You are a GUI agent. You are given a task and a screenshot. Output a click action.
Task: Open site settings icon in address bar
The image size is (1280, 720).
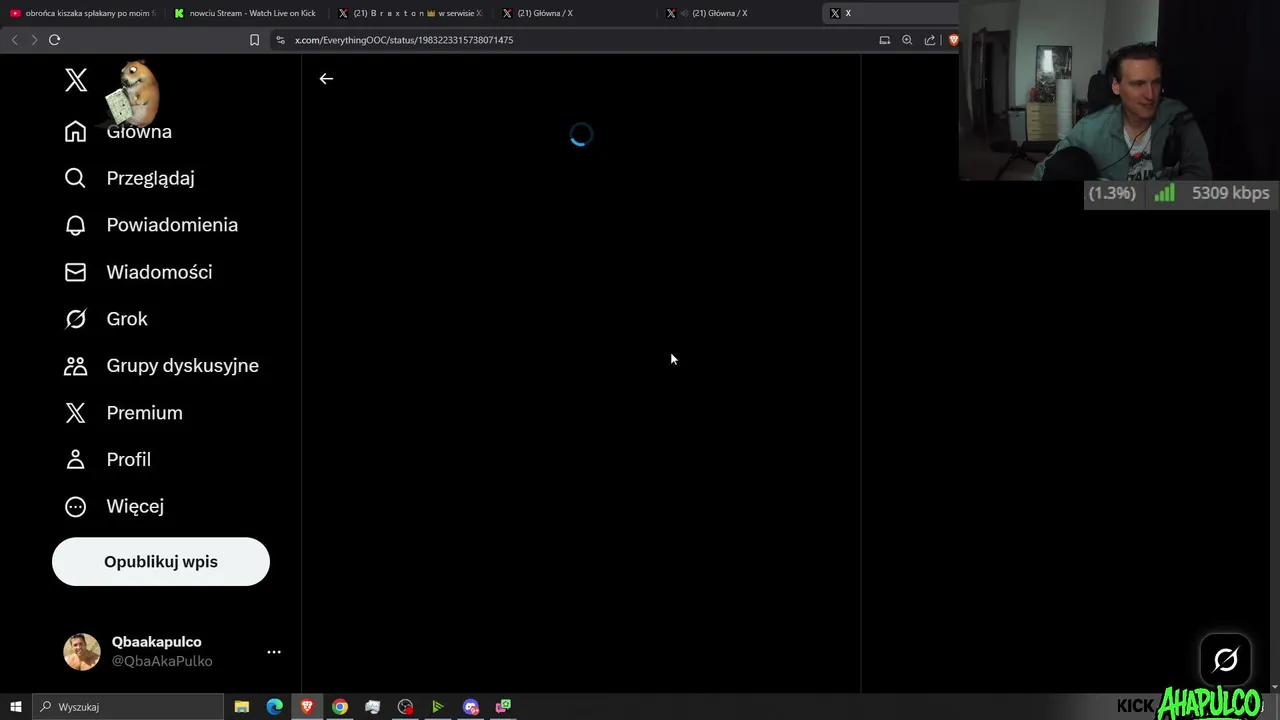click(281, 40)
